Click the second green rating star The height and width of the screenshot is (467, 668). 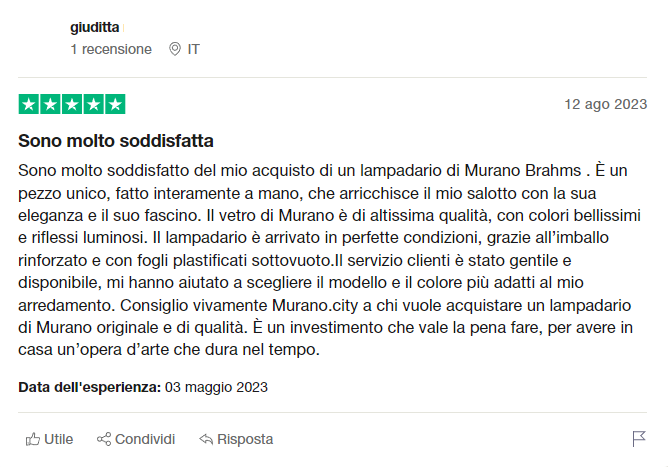point(50,104)
